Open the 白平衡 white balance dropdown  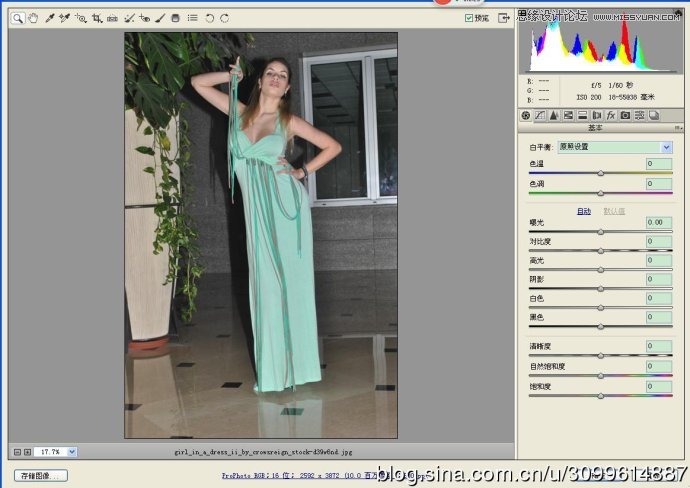pyautogui.click(x=615, y=147)
